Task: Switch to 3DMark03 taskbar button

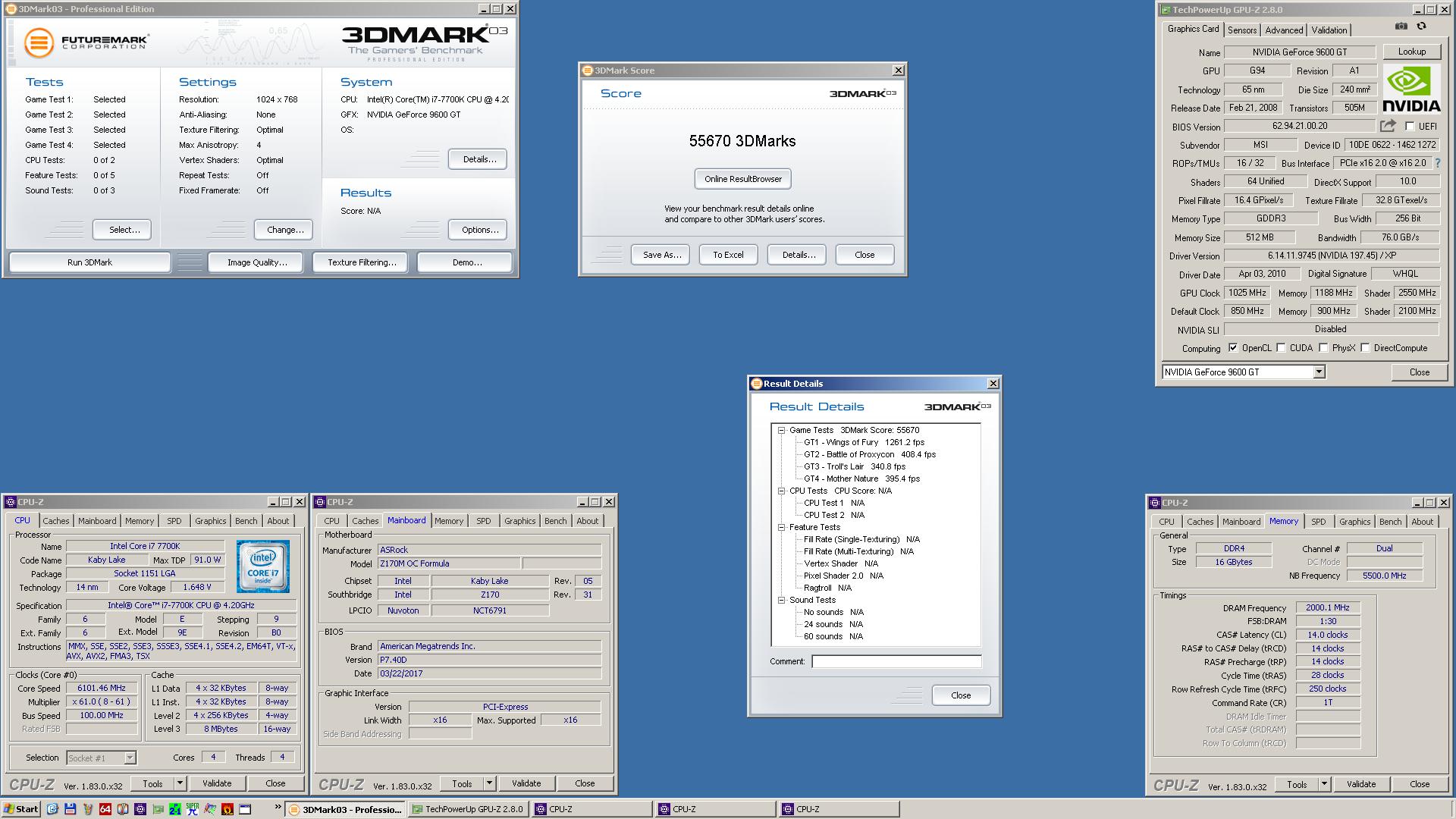Action: 346,809
